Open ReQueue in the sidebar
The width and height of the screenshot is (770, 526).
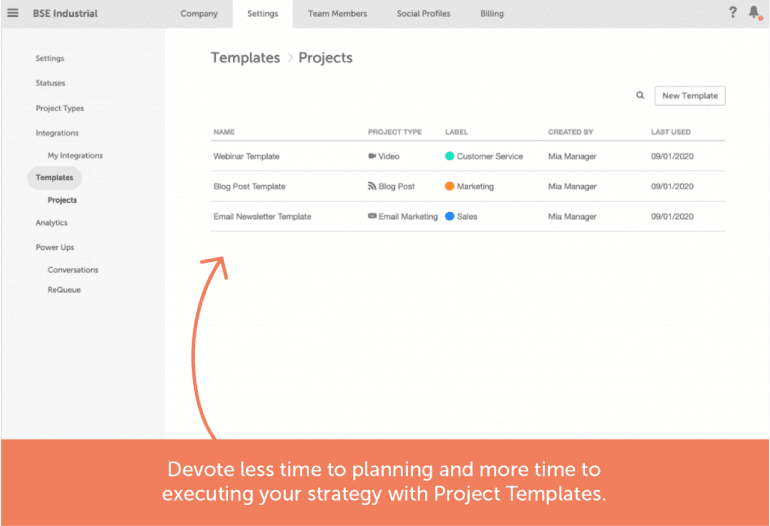tap(64, 290)
